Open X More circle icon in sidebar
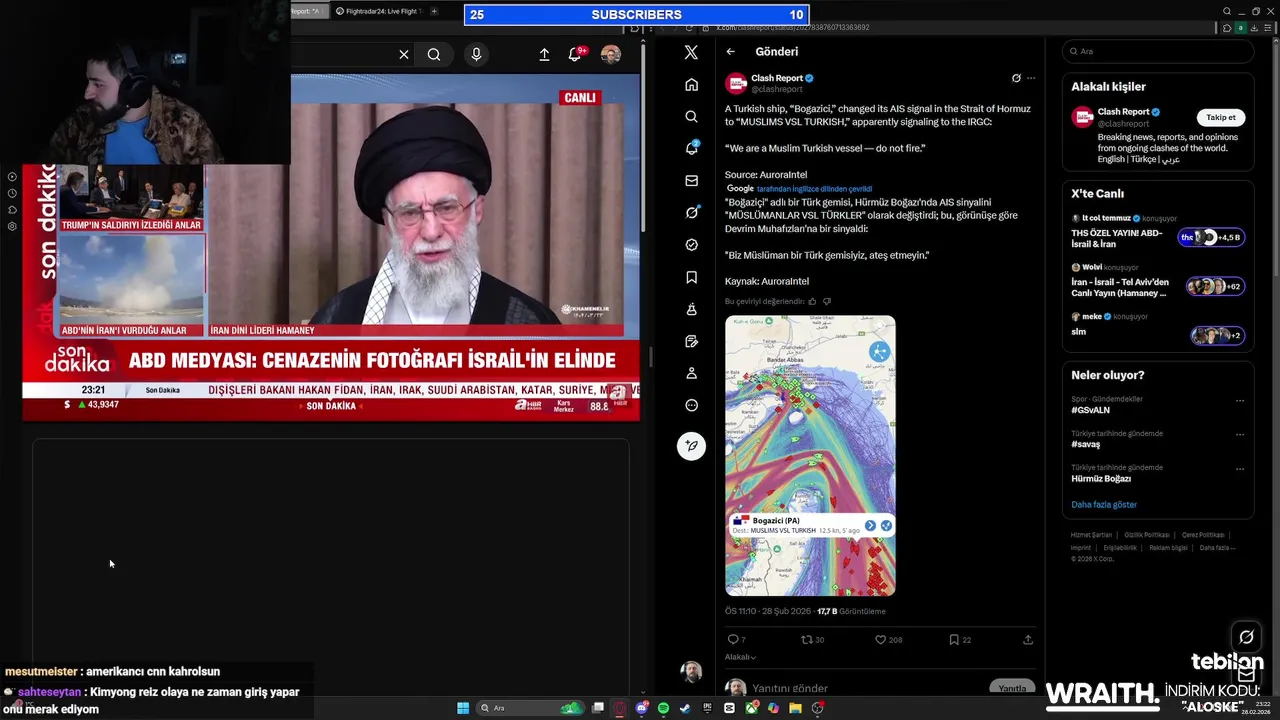Viewport: 1280px width, 720px height. 691,405
